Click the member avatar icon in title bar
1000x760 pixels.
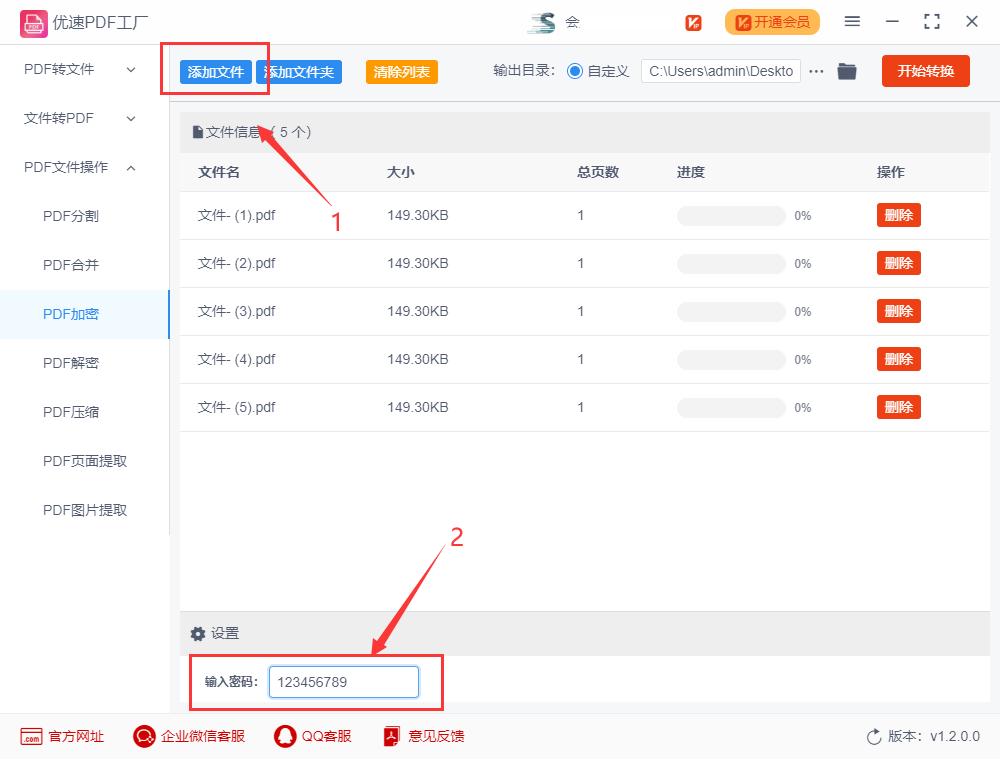coord(540,21)
